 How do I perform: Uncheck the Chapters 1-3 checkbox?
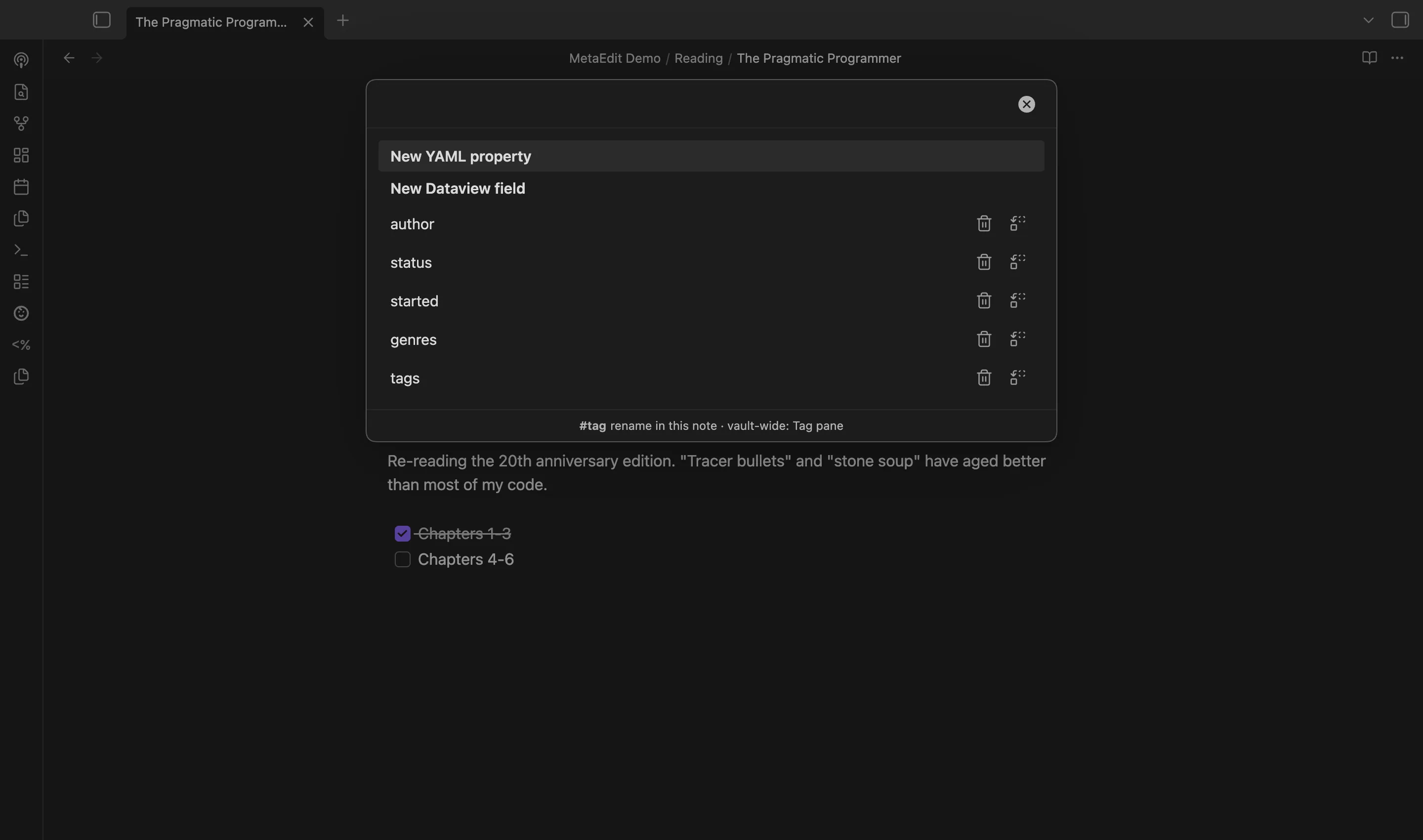pos(403,533)
